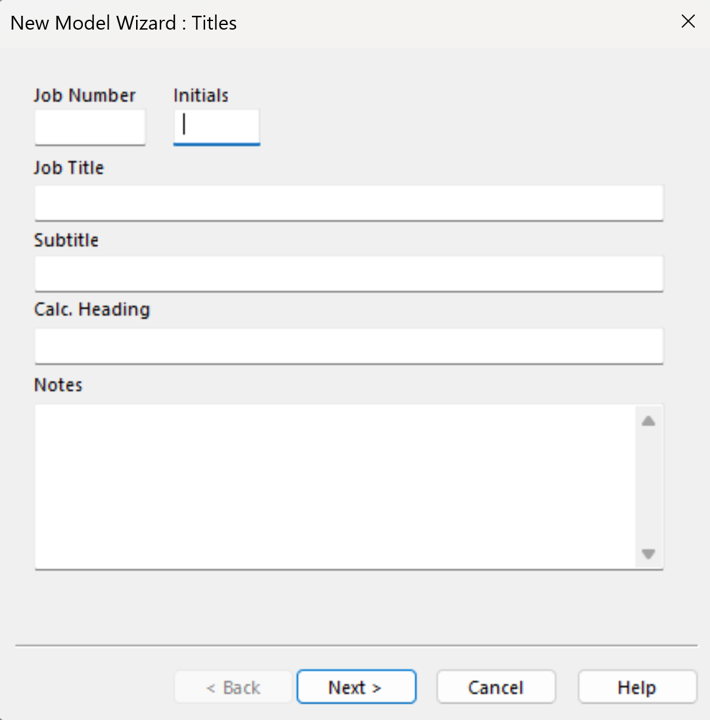
Task: Click the Job Number input field
Action: [90, 127]
